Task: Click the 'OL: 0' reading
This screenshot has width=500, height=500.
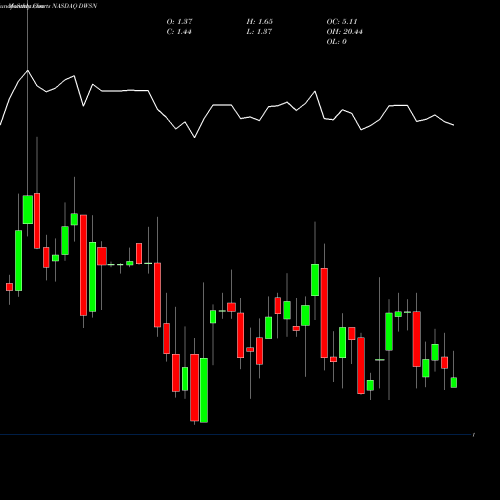Action: click(337, 41)
